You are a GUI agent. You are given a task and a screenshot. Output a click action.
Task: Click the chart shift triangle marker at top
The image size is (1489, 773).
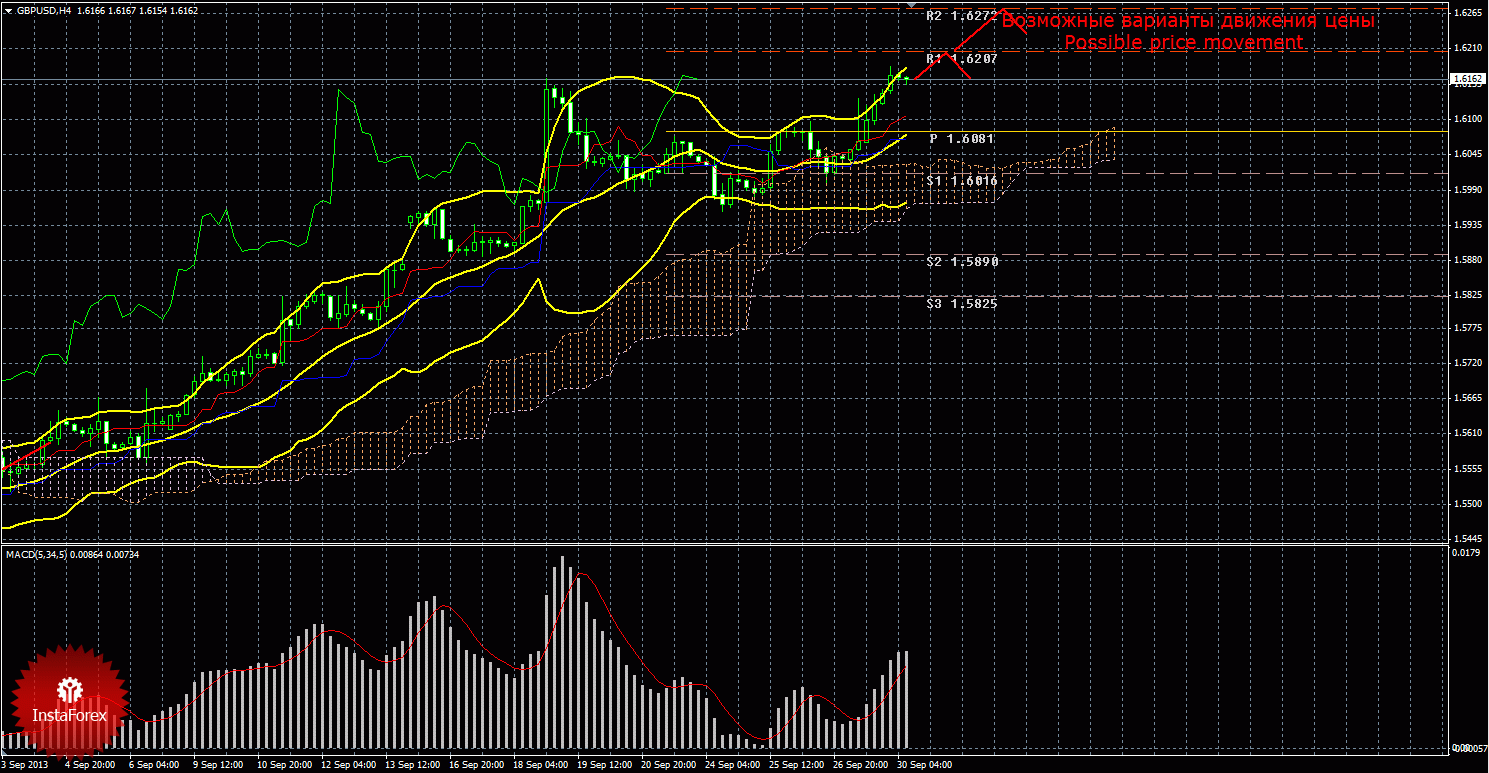point(913,5)
